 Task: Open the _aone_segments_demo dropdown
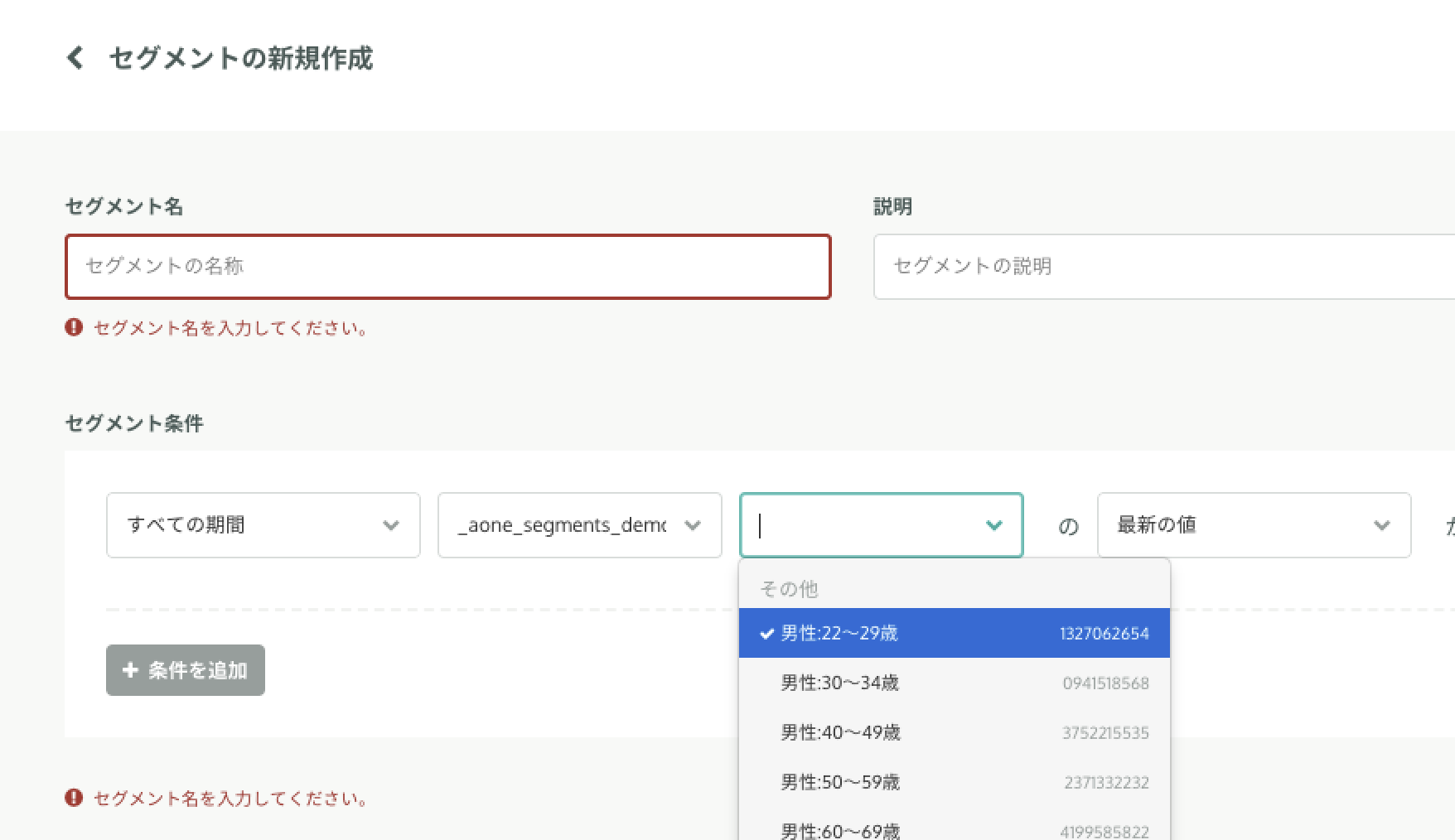click(580, 525)
